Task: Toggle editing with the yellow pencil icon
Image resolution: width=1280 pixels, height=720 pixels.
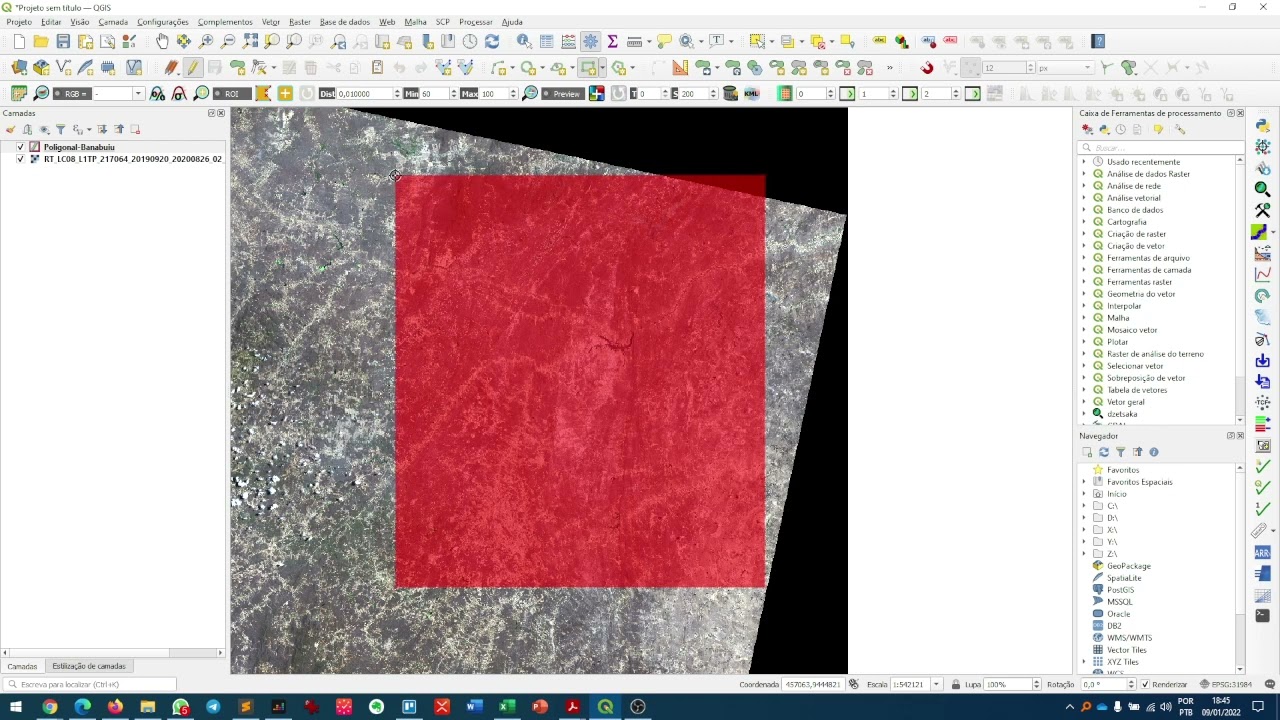Action: pos(192,67)
